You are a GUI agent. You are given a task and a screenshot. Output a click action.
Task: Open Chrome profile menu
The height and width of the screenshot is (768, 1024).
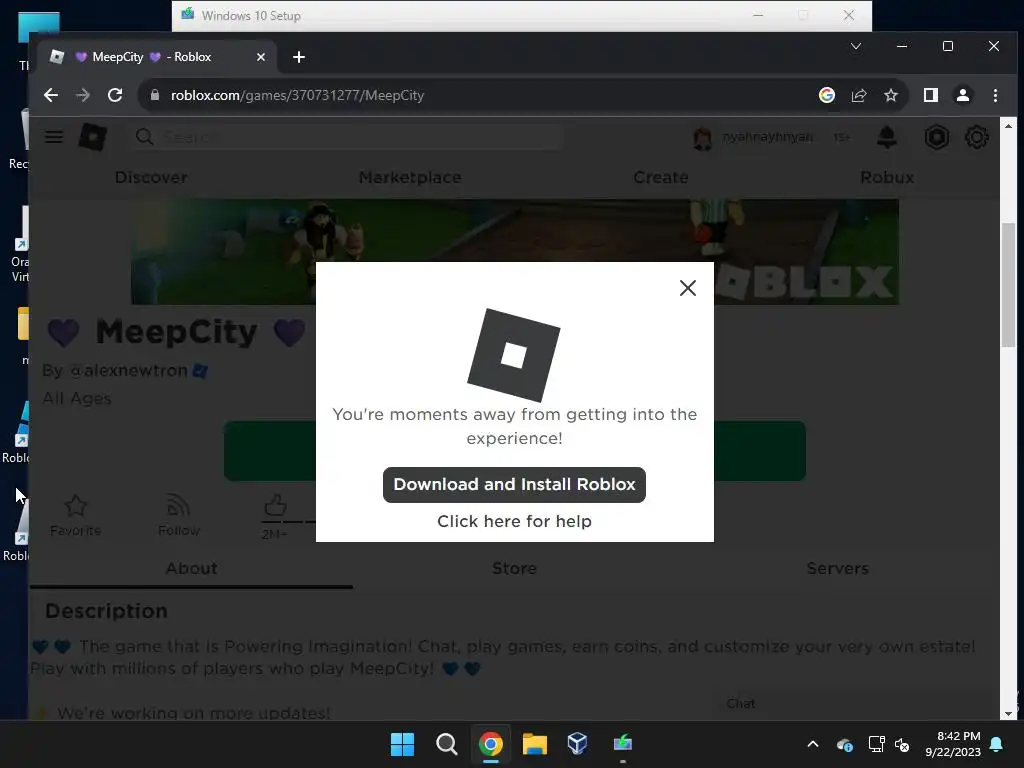[x=963, y=95]
